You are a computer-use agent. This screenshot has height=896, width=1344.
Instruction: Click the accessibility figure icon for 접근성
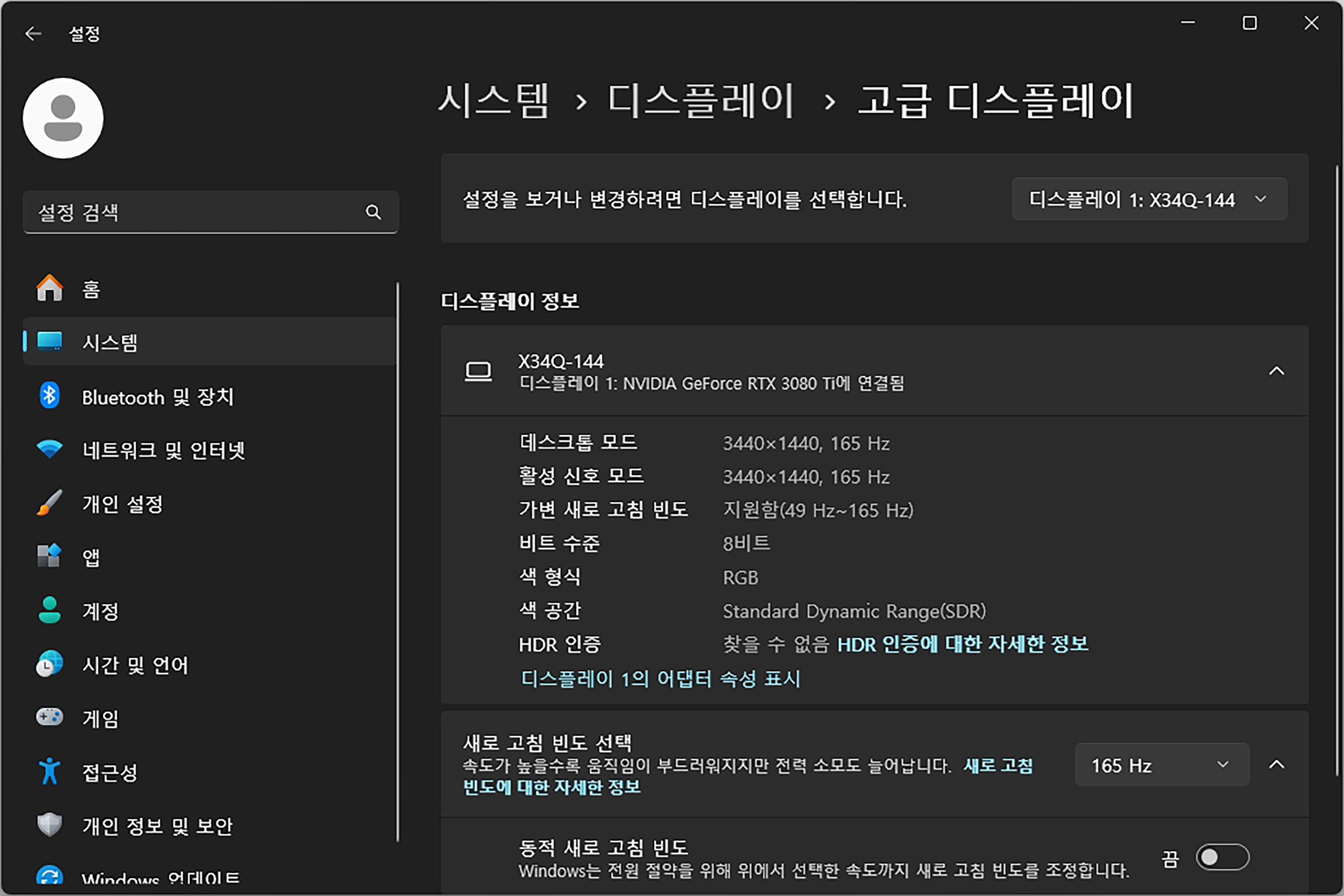(x=50, y=771)
